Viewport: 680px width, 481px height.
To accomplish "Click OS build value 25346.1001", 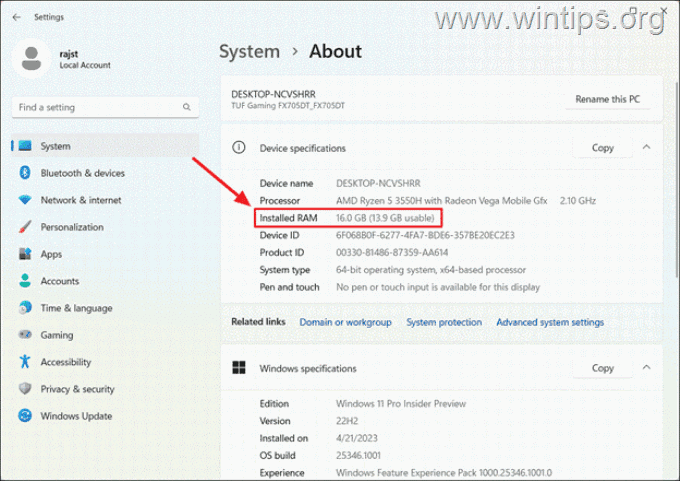I will [358, 455].
